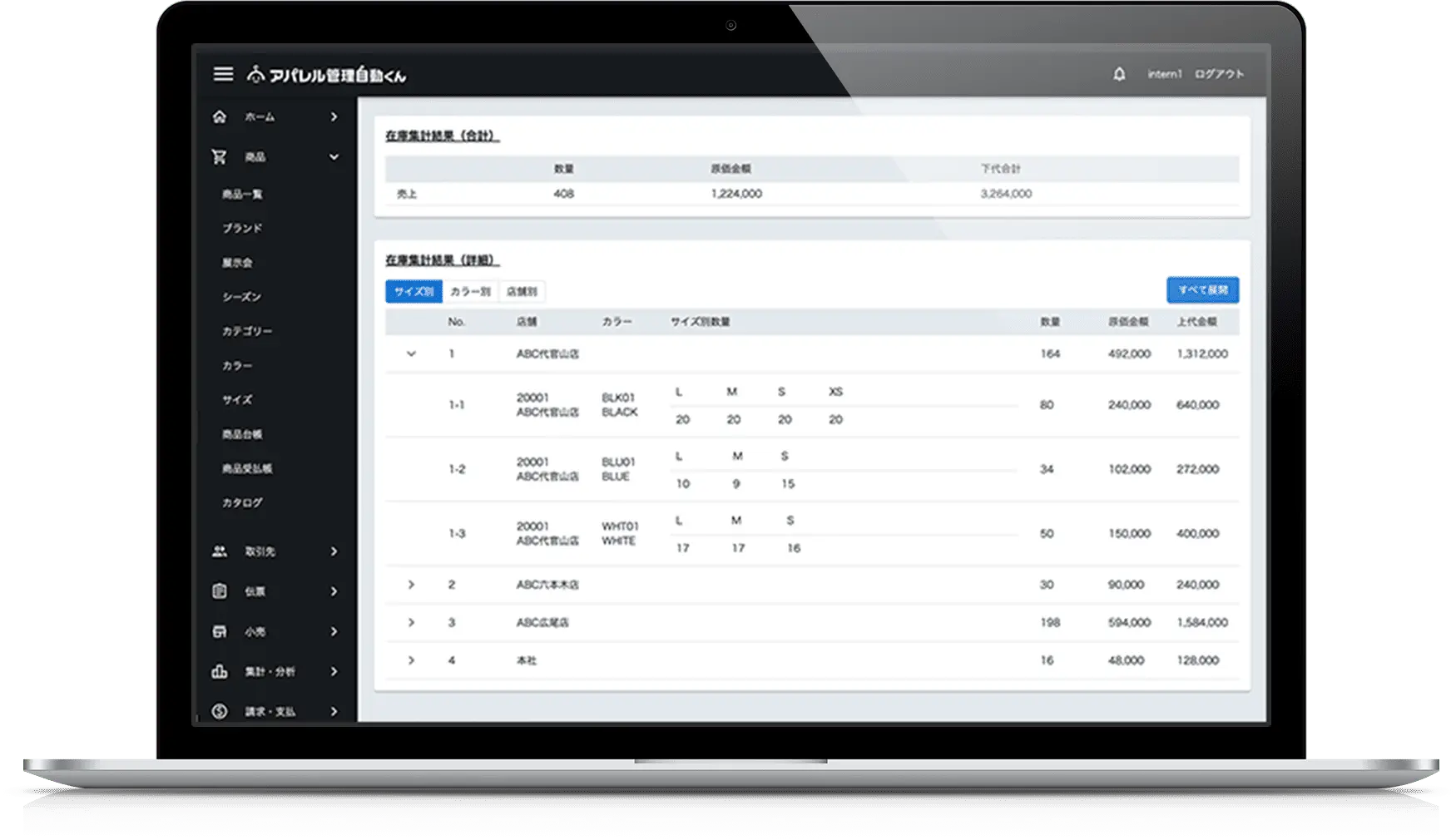Click the 小売 store icon
The width and height of the screenshot is (1456, 840).
tap(220, 631)
